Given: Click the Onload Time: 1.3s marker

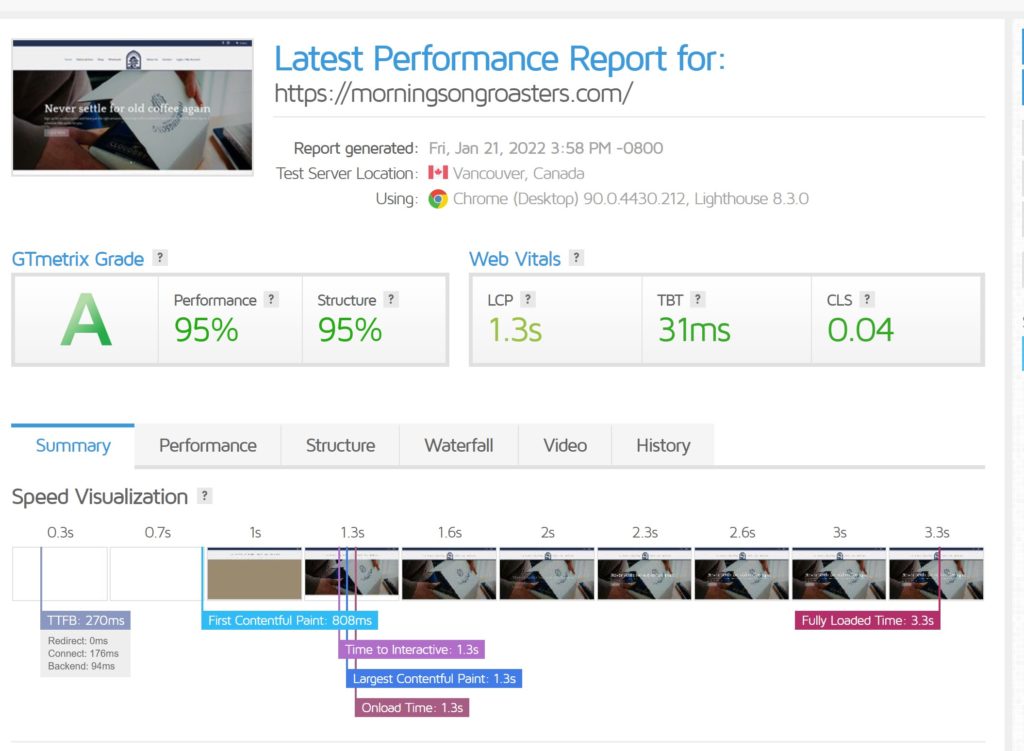Looking at the screenshot, I should 412,708.
